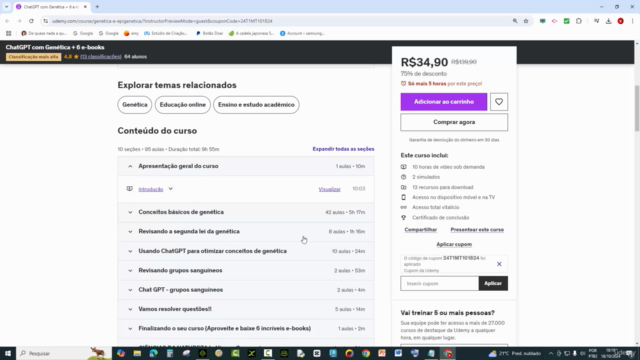Image resolution: width=640 pixels, height=360 pixels.
Task: Open De quase nada a qu... bookmark
Action: [x=44, y=33]
